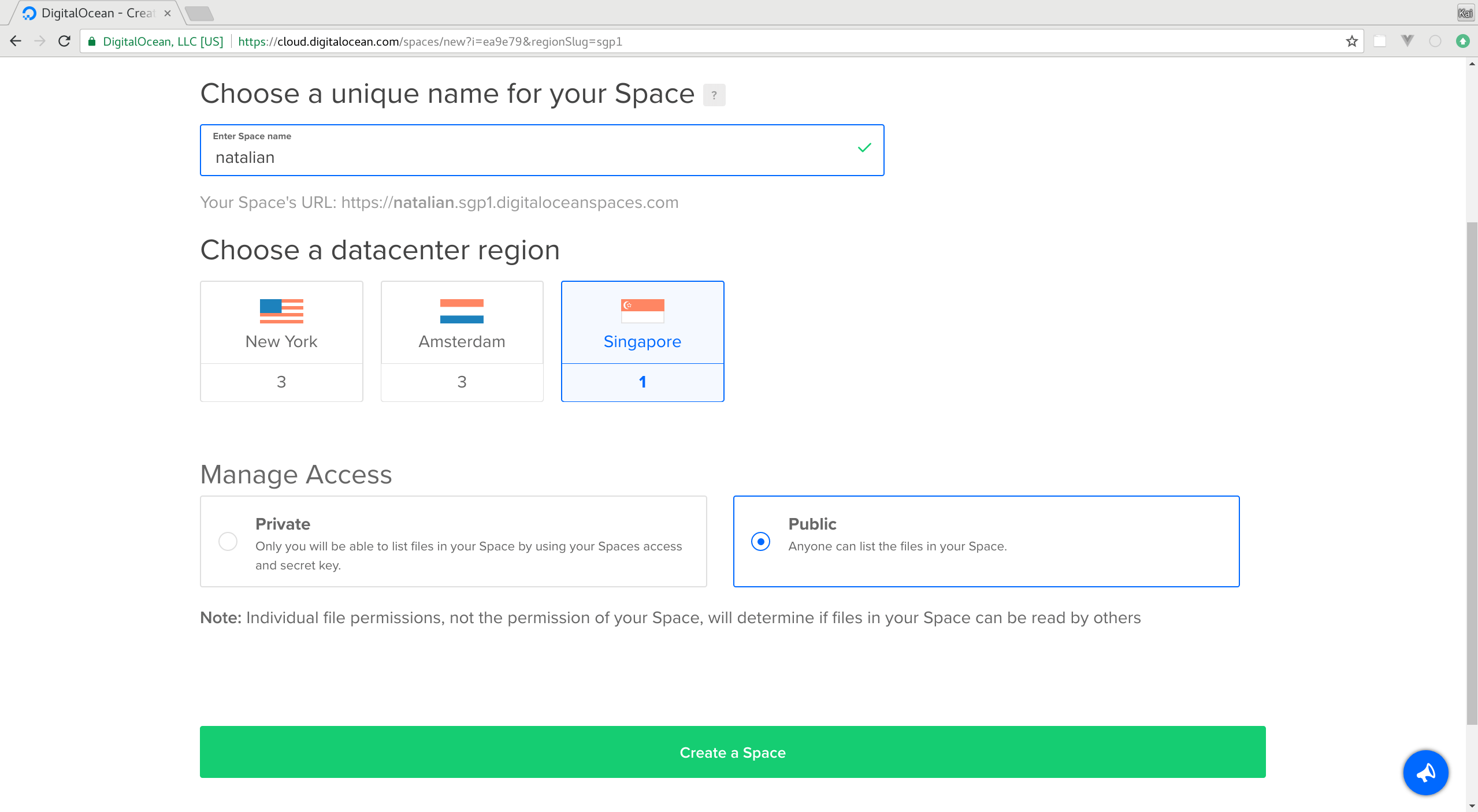Click the green padlock security icon
Image resolution: width=1478 pixels, height=812 pixels.
[x=91, y=42]
